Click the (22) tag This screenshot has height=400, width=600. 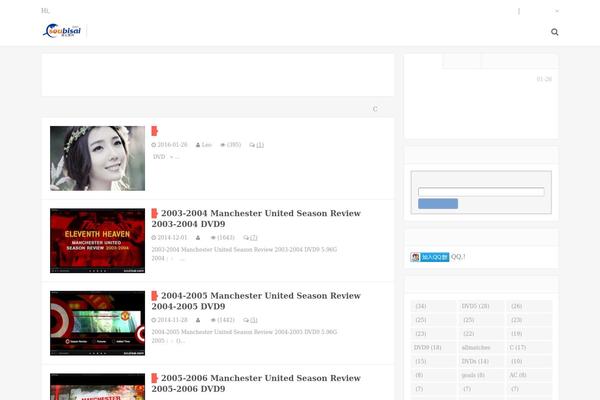481,334
